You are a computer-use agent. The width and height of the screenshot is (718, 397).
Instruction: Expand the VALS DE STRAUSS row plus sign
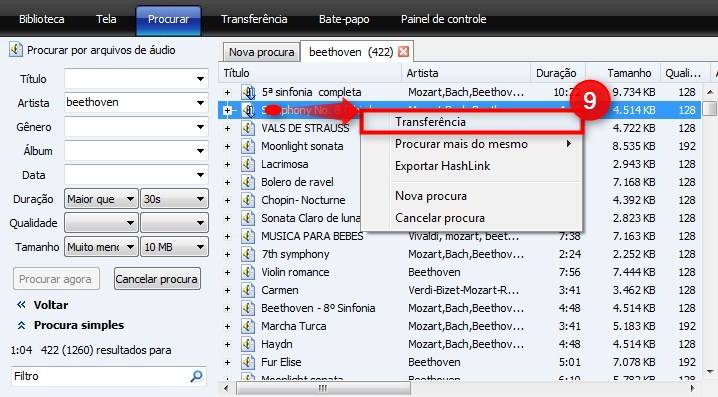[228, 128]
